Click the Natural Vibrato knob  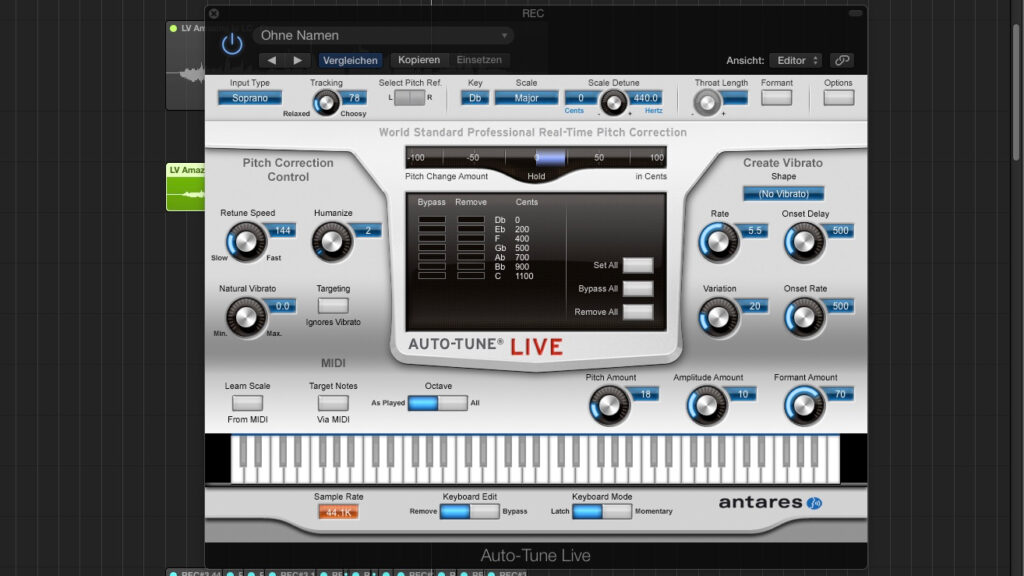(x=246, y=317)
